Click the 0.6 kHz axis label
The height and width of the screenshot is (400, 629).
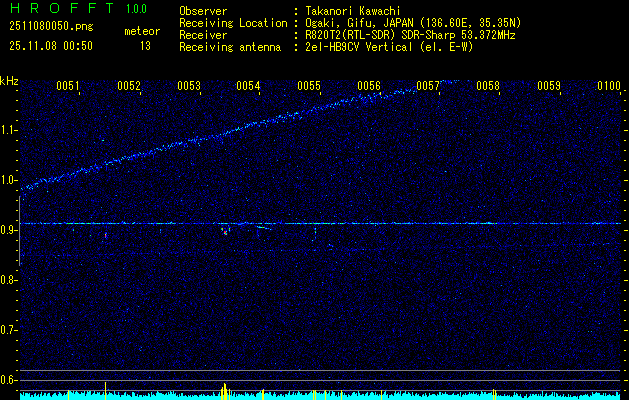pos(8,380)
